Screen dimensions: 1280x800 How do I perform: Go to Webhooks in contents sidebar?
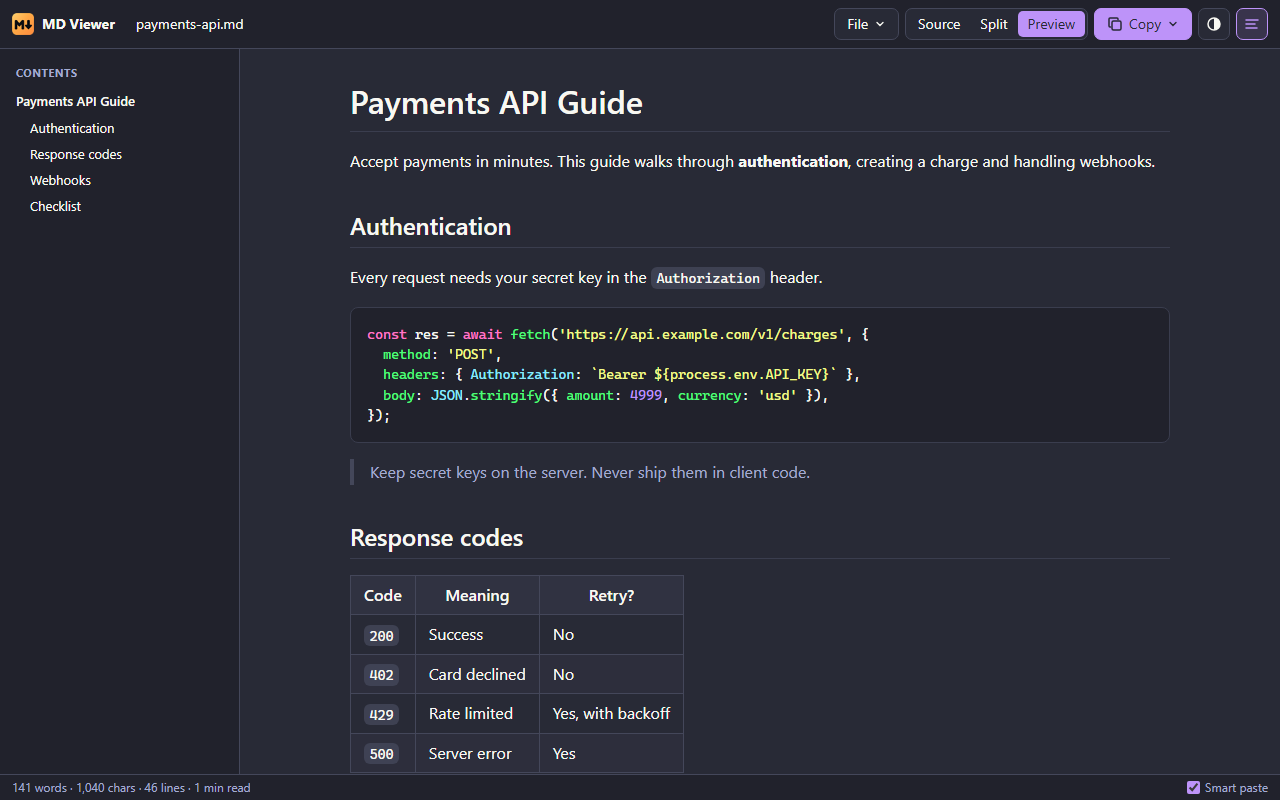(60, 180)
